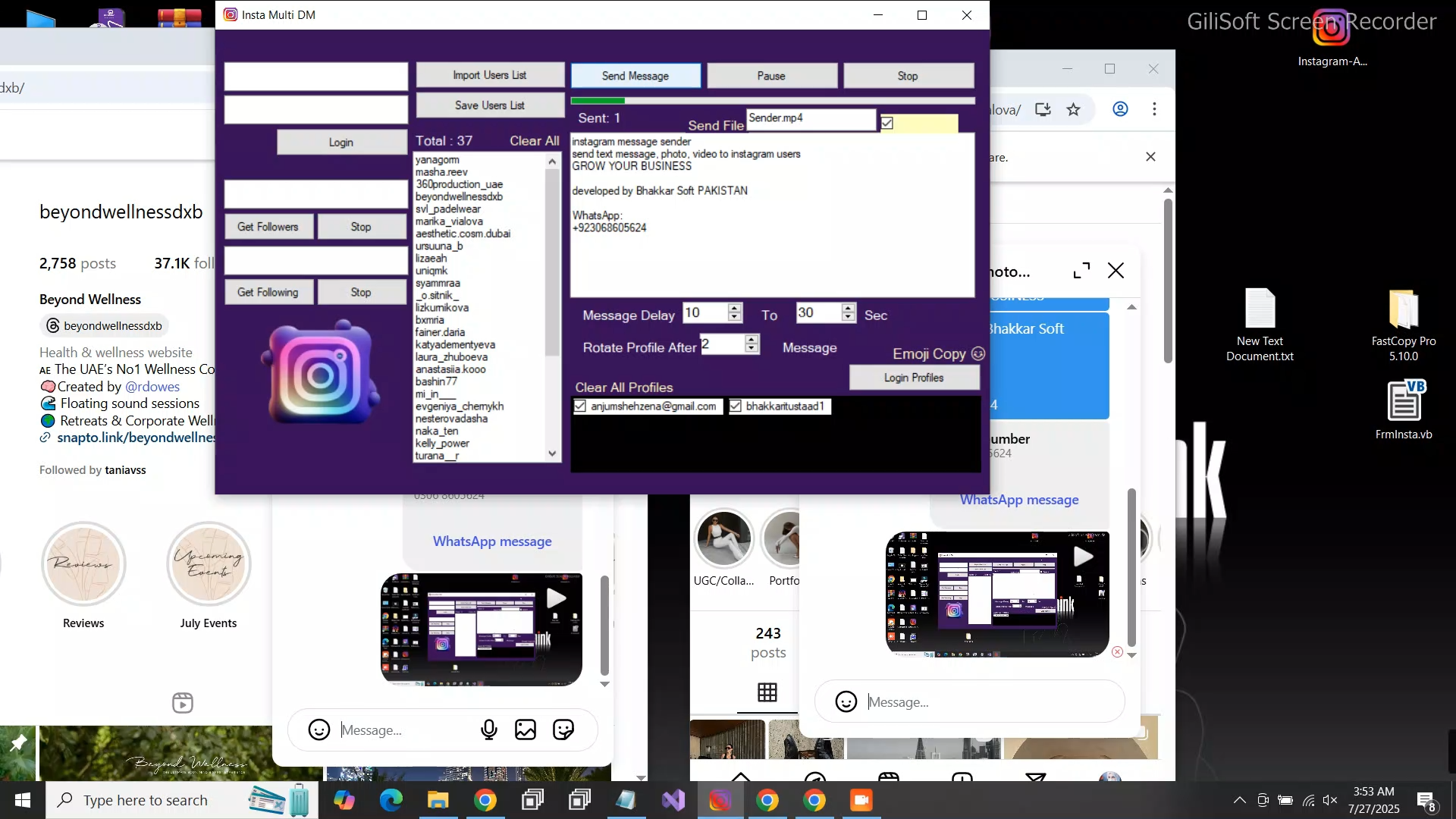This screenshot has width=1456, height=819.
Task: Bookmark the page with the star icon
Action: click(x=1073, y=109)
